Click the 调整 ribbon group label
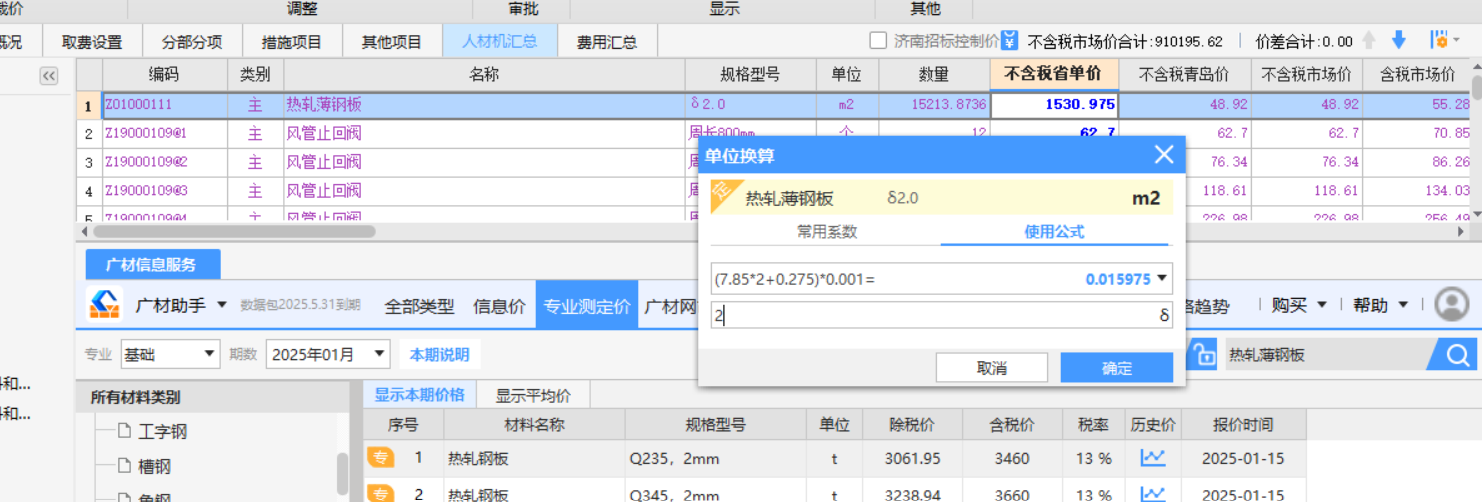The width and height of the screenshot is (1482, 502). 302,9
